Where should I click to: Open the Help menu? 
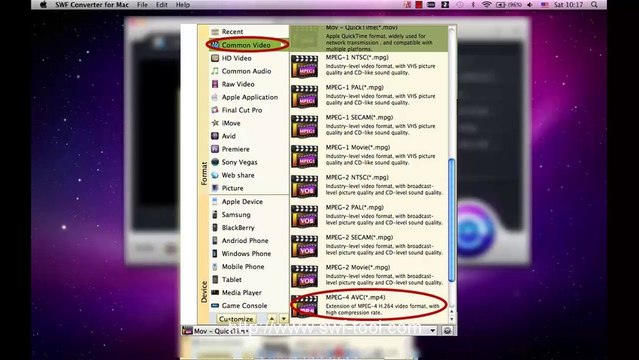(x=183, y=5)
